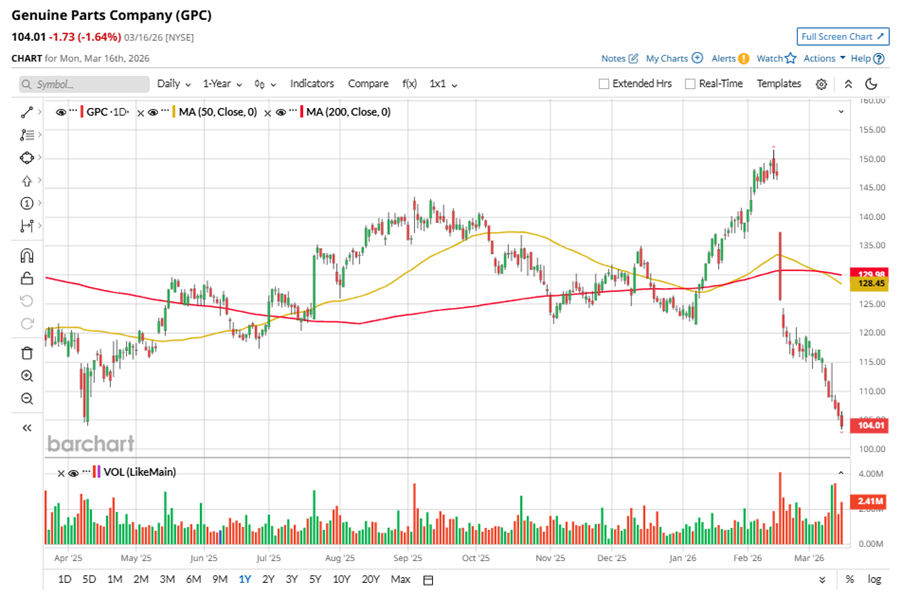Remove the MA (50, Close, 0) indicator
902x599 pixels.
point(140,113)
